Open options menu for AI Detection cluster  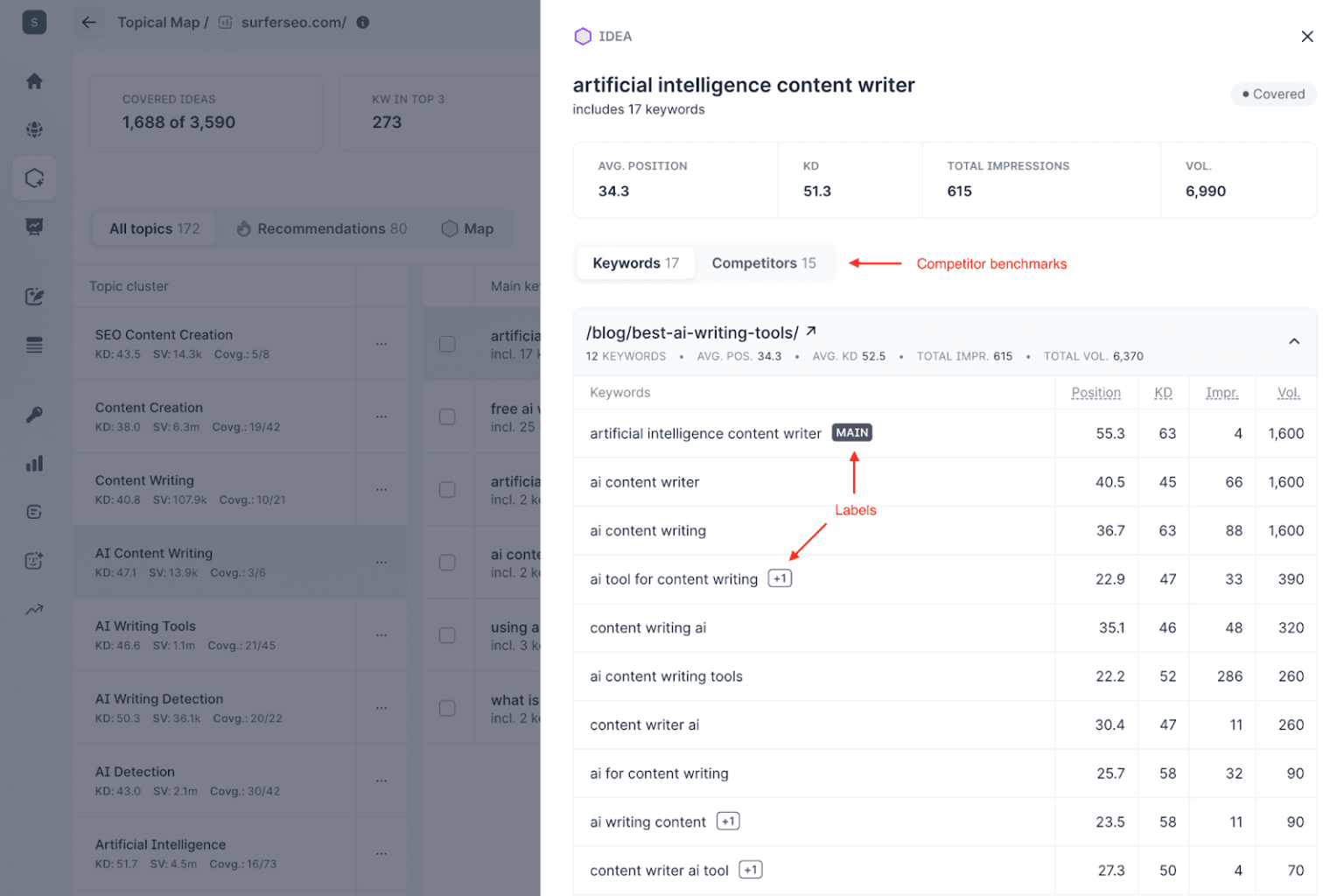point(381,780)
